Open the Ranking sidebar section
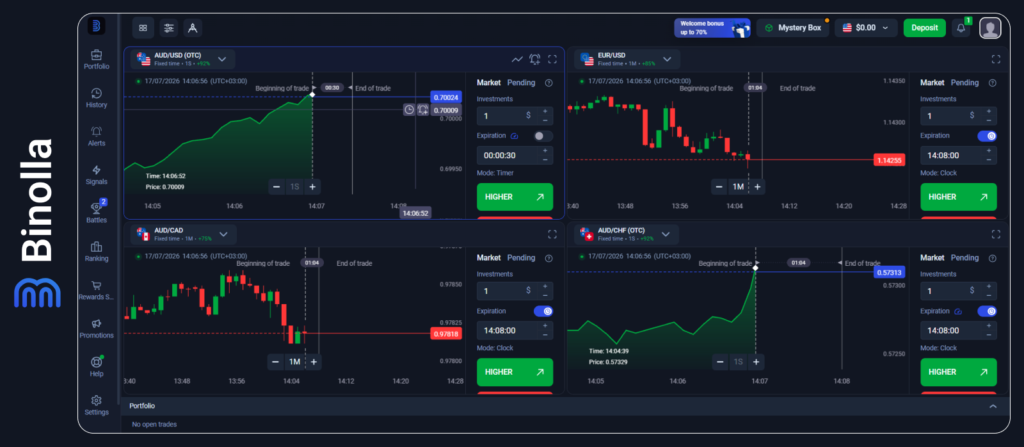 pyautogui.click(x=96, y=252)
